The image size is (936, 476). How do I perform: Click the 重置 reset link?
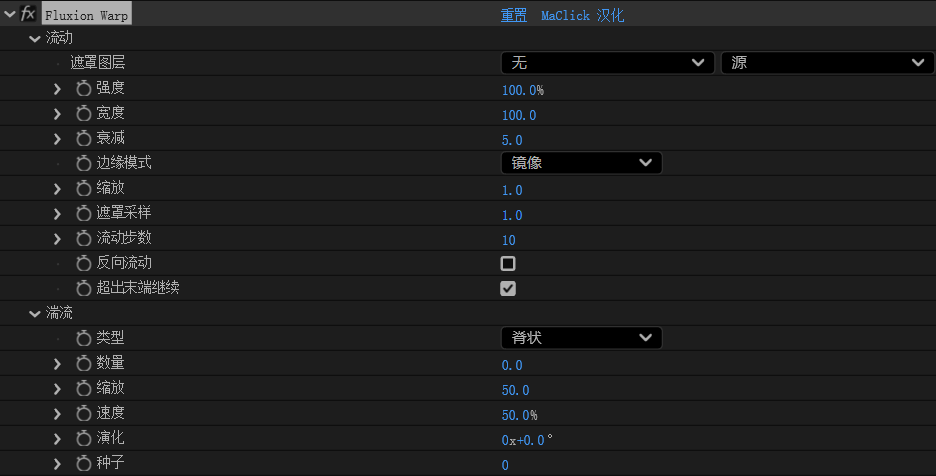click(x=514, y=16)
